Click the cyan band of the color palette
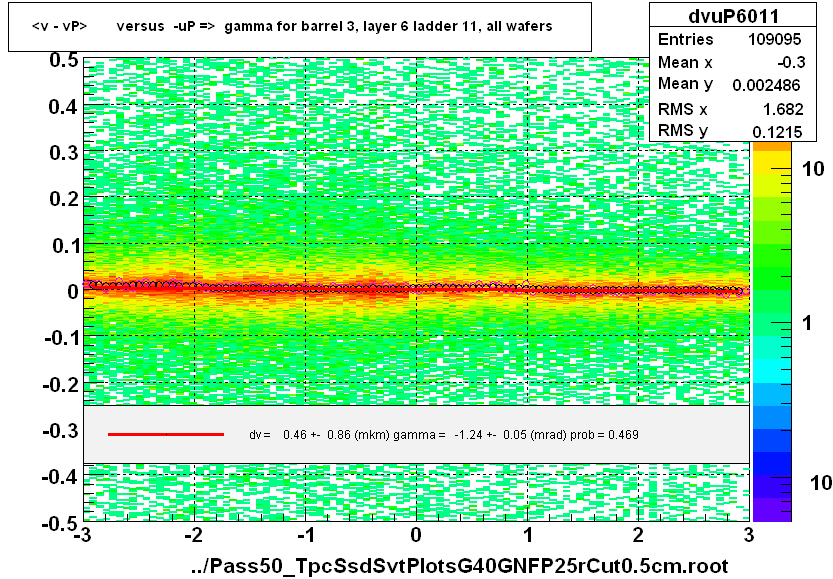 click(772, 371)
